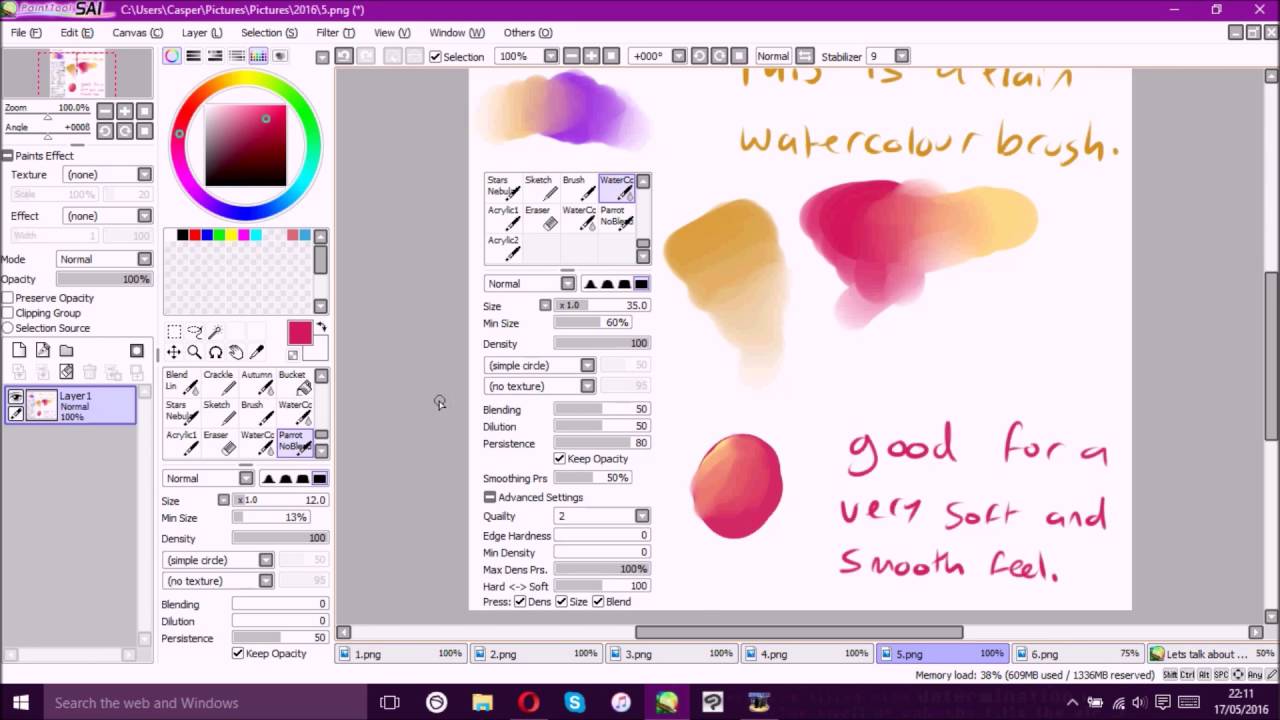Pick the Crackle brush in left tray
This screenshot has height=720, width=1280.
tap(219, 382)
